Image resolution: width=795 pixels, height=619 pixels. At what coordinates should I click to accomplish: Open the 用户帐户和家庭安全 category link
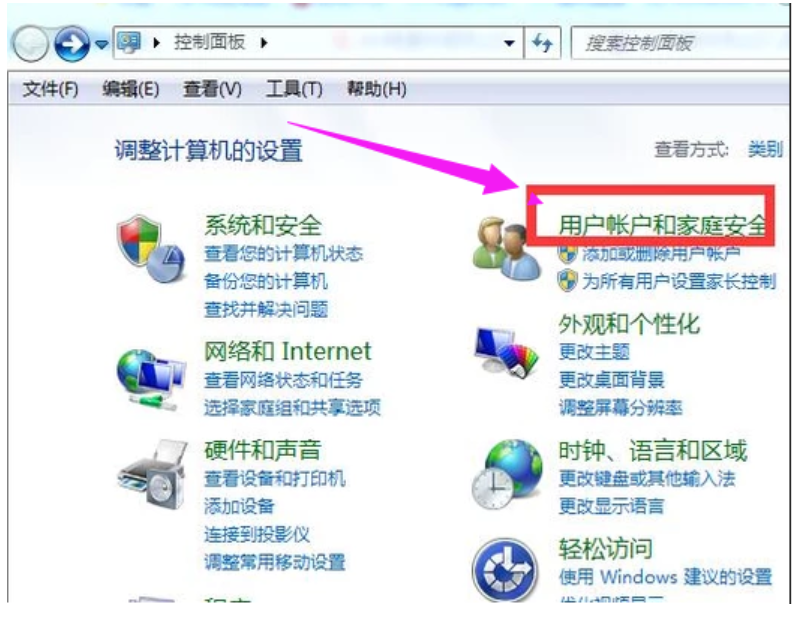(663, 225)
